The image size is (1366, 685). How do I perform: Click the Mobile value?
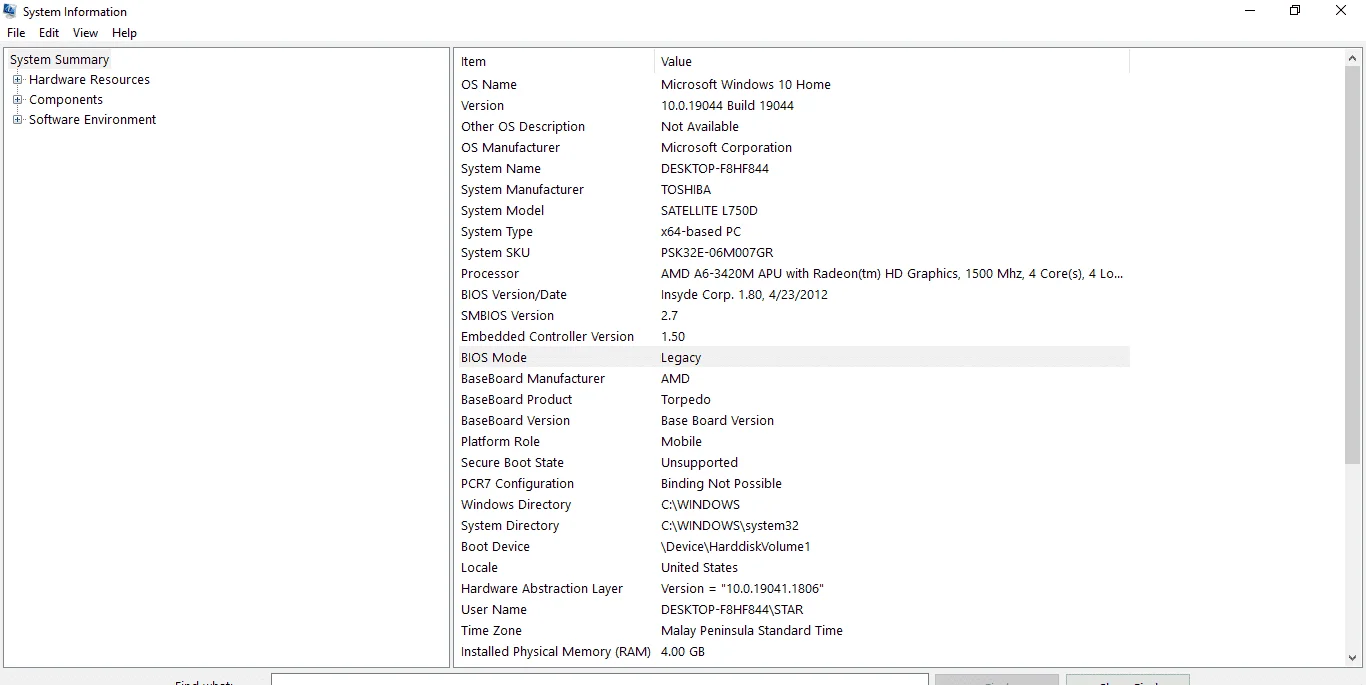tap(681, 442)
